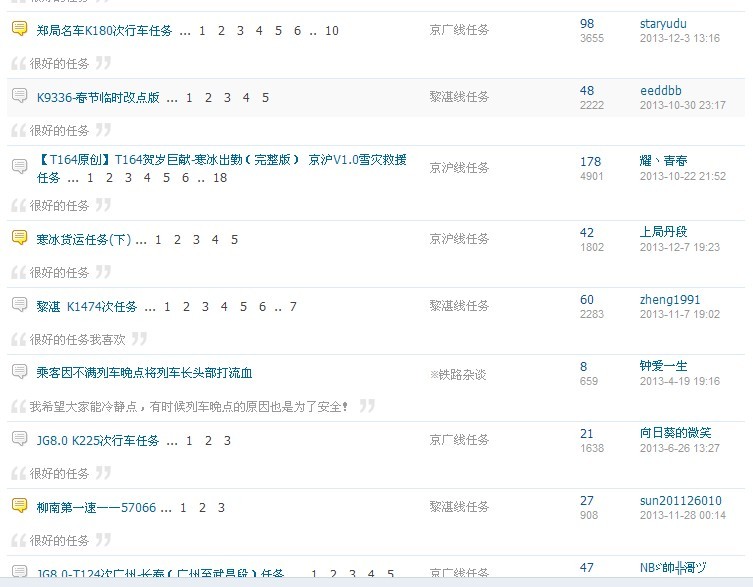Click thread icon beside 乘客因不满列车晚点 thread
This screenshot has width=753, height=587.
coord(19,372)
